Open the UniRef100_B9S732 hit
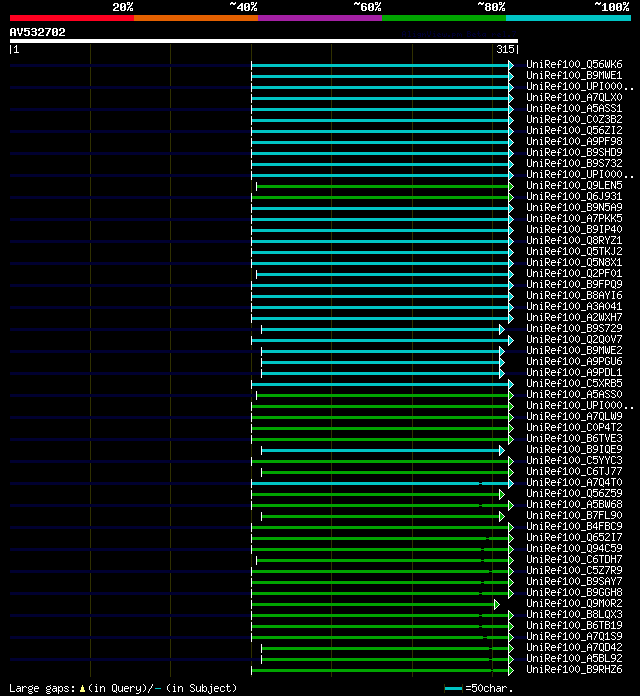640x696 pixels. 574,163
